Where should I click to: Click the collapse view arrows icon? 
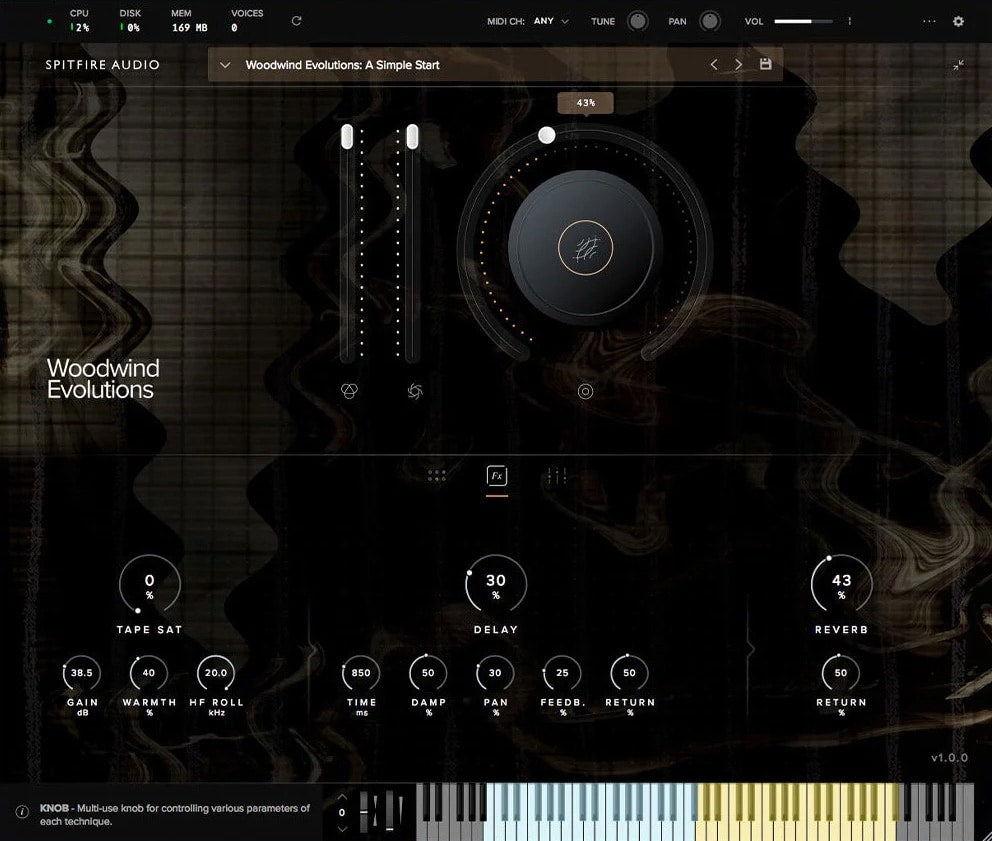click(958, 65)
